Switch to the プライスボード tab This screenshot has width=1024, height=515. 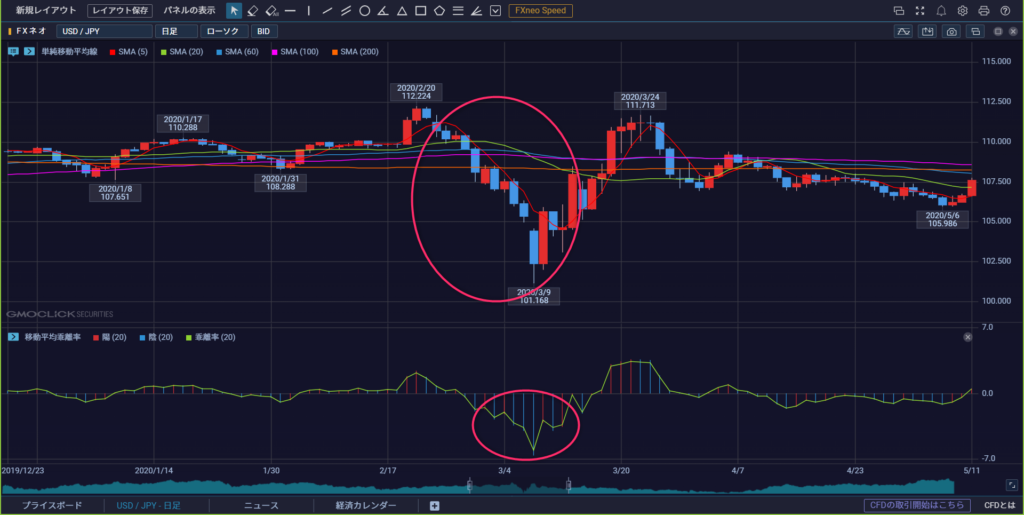(52, 505)
